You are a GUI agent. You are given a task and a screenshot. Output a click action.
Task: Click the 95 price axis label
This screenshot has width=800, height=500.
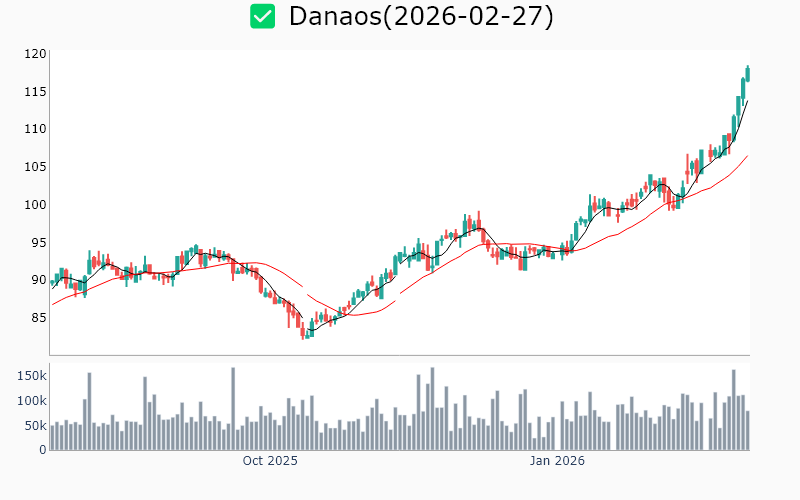[38, 243]
